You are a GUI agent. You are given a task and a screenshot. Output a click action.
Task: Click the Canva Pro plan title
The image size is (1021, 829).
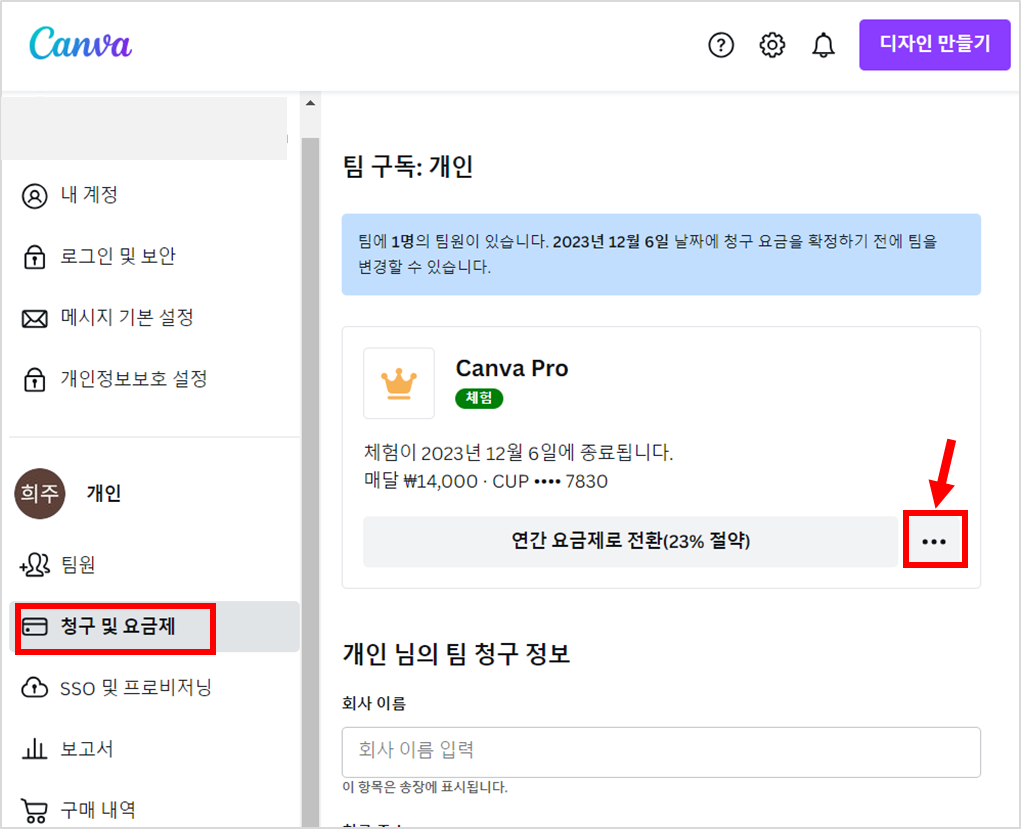click(x=512, y=368)
